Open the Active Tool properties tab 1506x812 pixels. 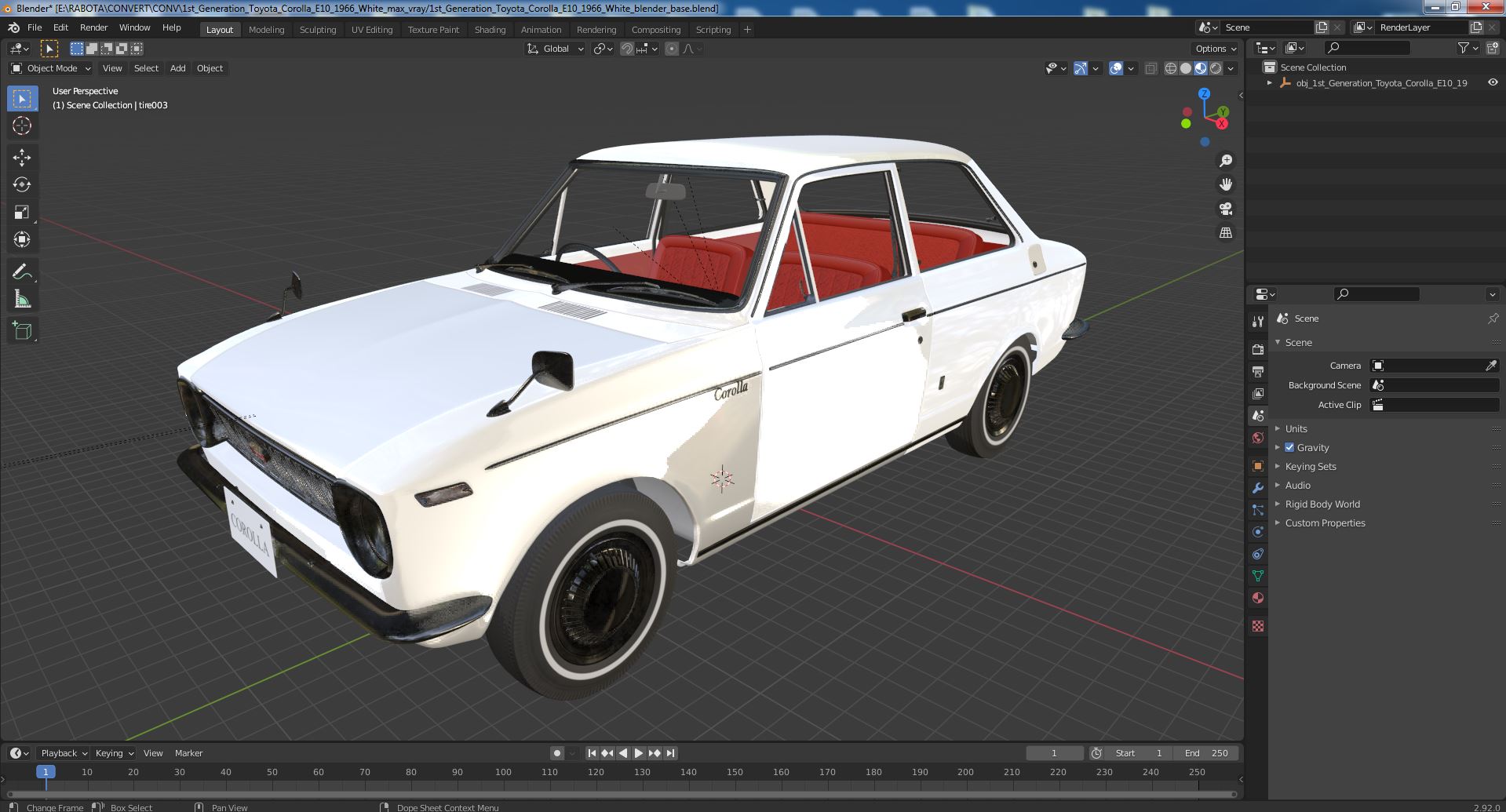tap(1258, 321)
